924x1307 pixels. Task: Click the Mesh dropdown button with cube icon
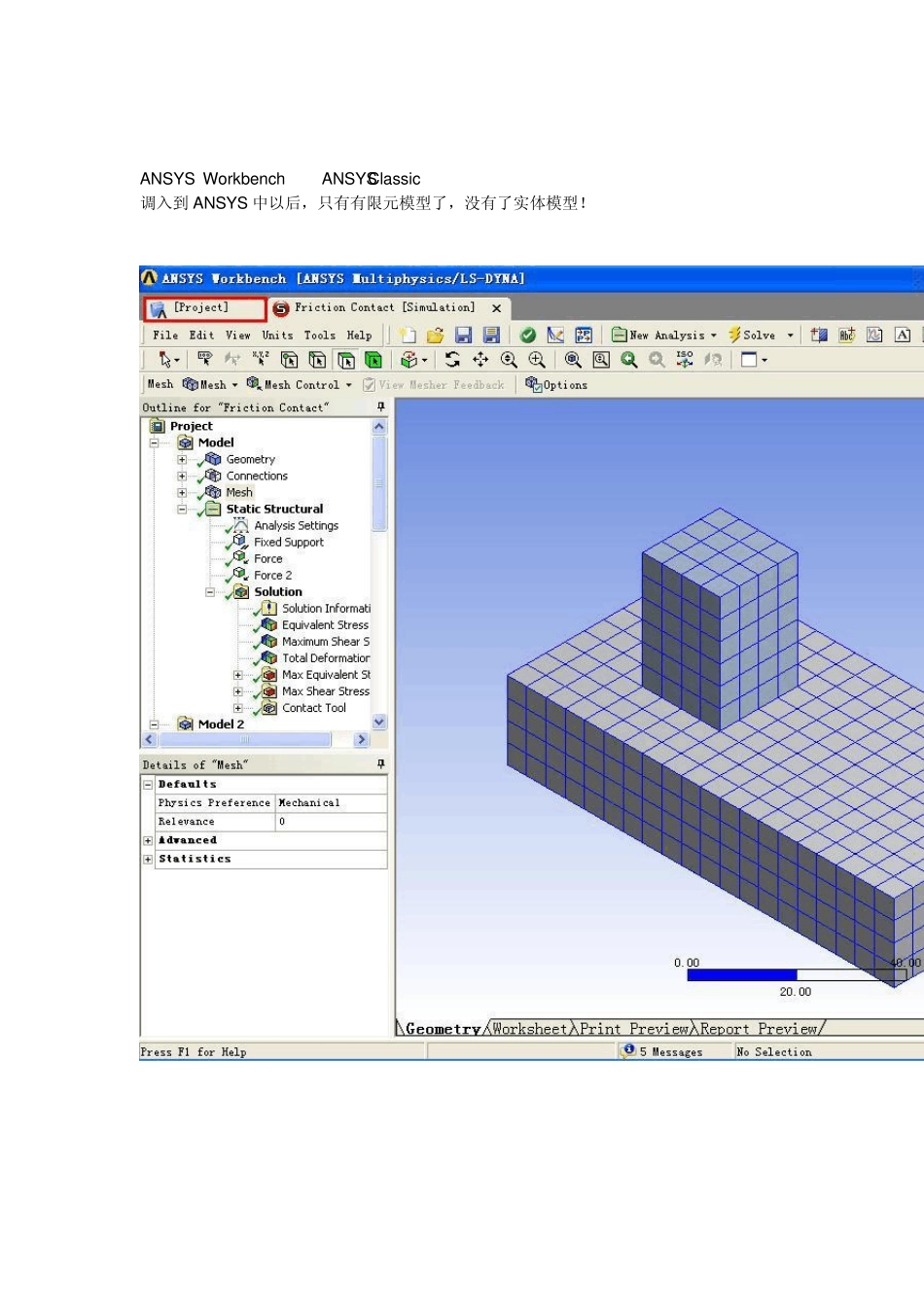pyautogui.click(x=210, y=385)
